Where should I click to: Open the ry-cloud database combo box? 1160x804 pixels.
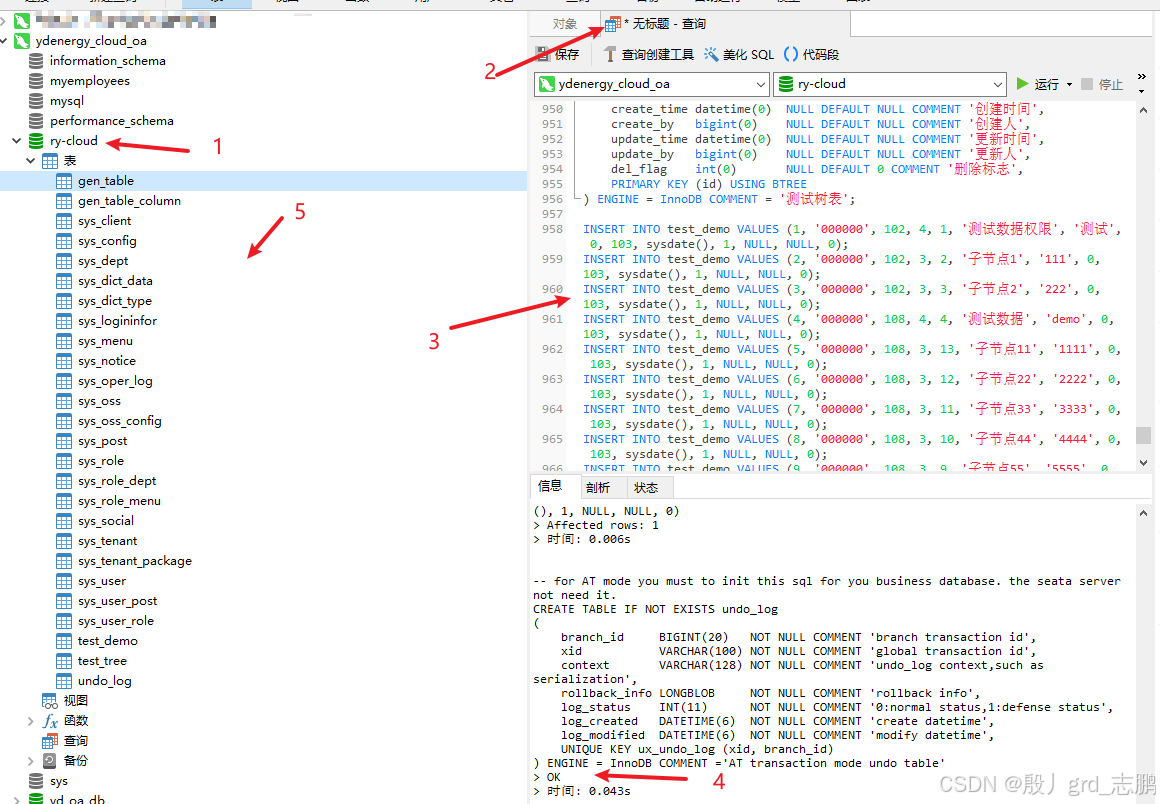pyautogui.click(x=890, y=84)
